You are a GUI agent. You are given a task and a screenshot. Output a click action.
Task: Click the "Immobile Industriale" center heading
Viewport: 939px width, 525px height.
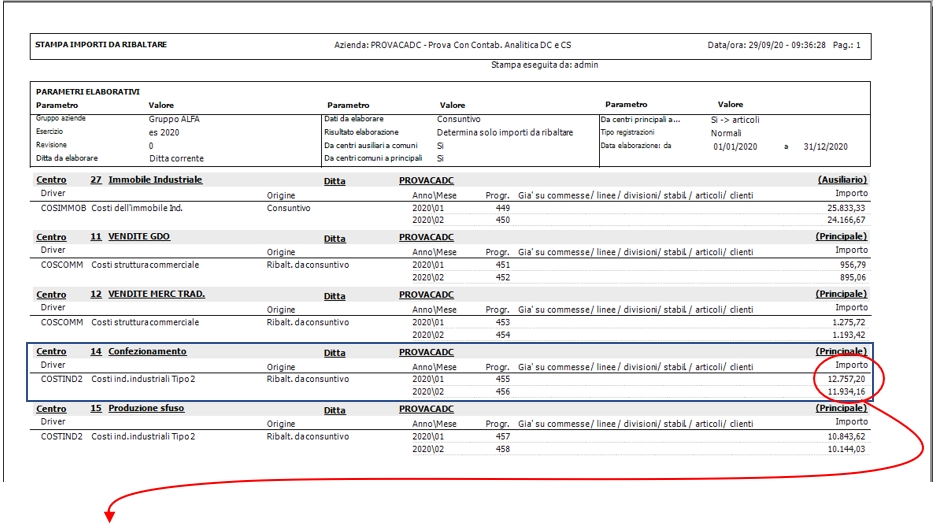155,180
